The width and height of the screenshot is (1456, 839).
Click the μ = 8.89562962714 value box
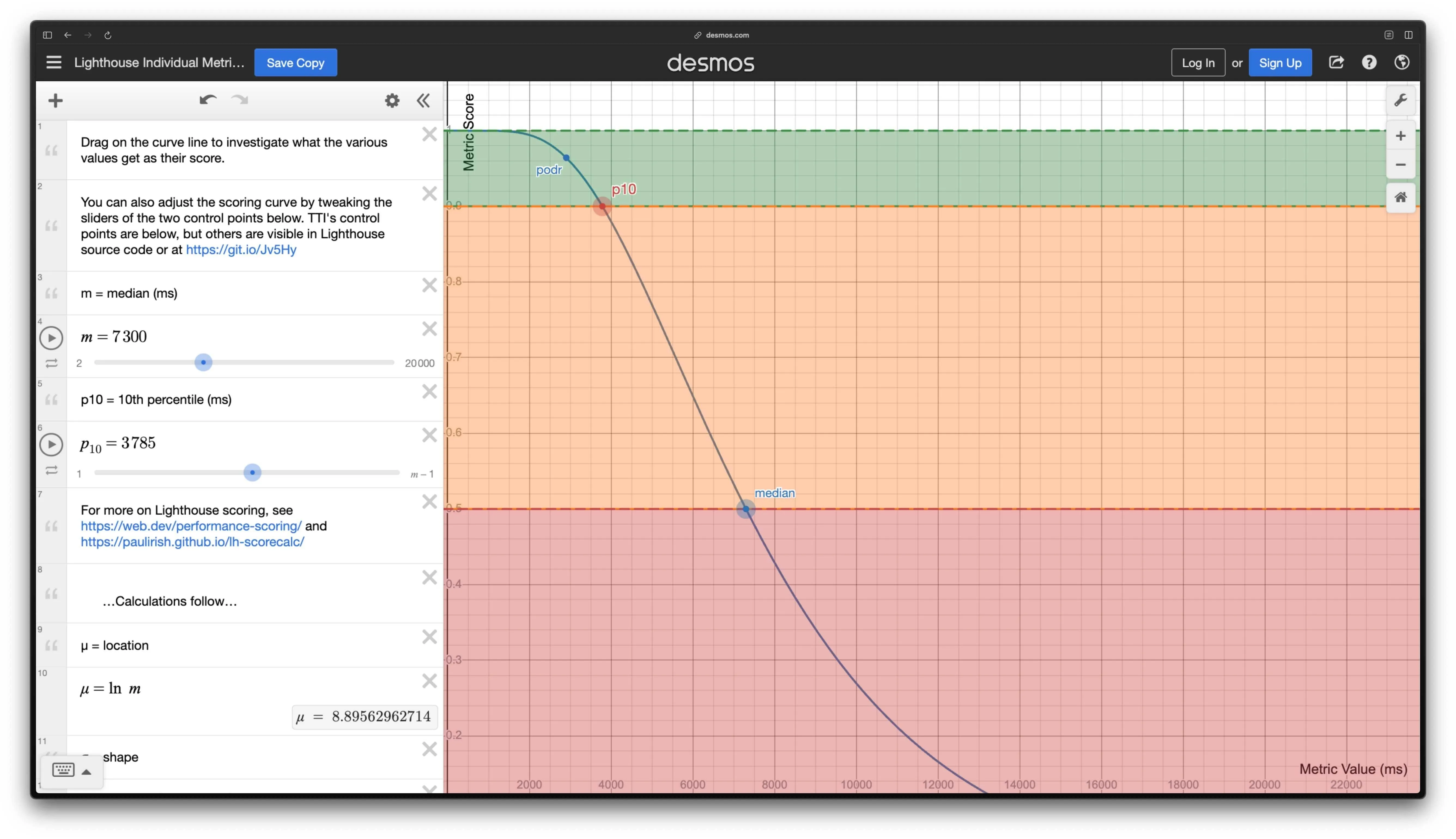tap(364, 717)
